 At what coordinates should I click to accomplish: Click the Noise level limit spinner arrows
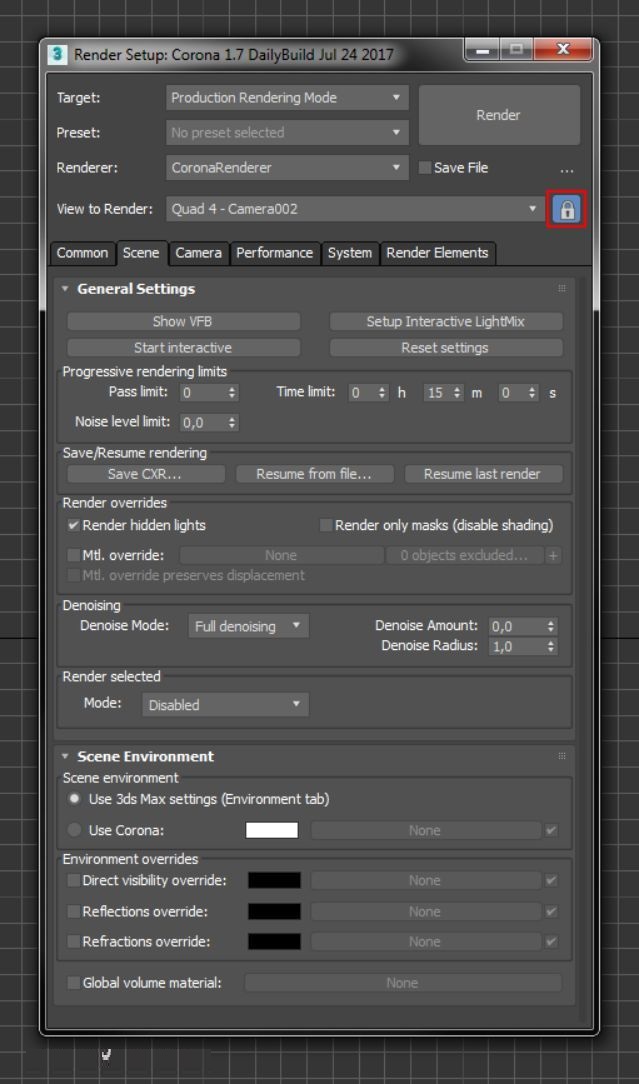(x=232, y=422)
